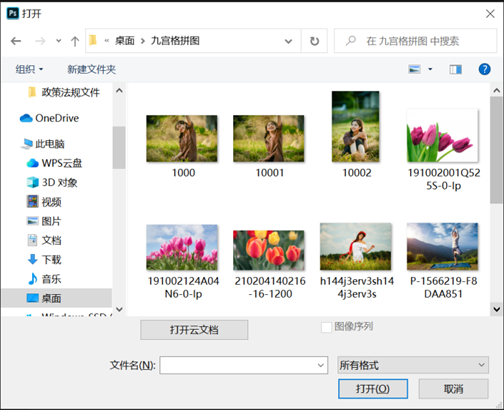Screen dimensions: 504x410
Task: Click the 取消 button
Action: pyautogui.click(x=454, y=389)
